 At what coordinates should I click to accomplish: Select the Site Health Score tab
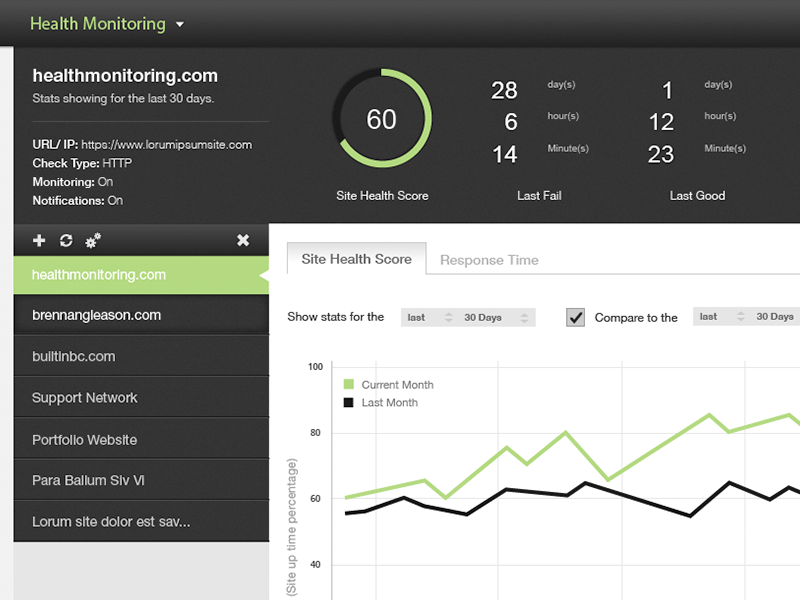(356, 259)
